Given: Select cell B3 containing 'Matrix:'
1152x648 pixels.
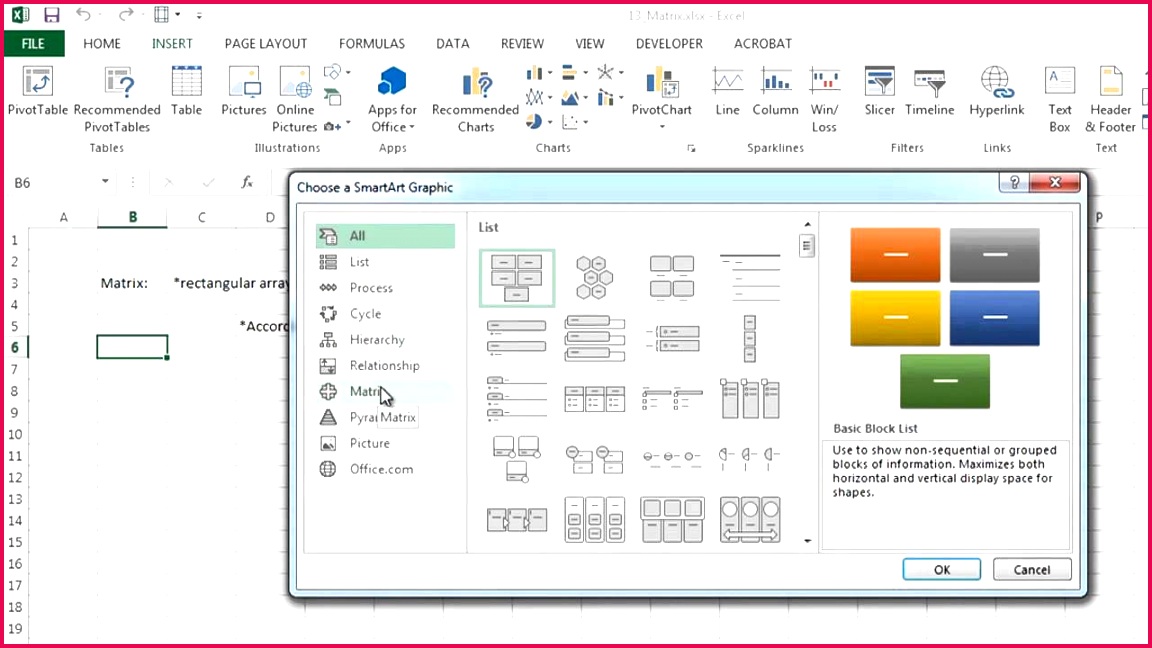Looking at the screenshot, I should (132, 283).
